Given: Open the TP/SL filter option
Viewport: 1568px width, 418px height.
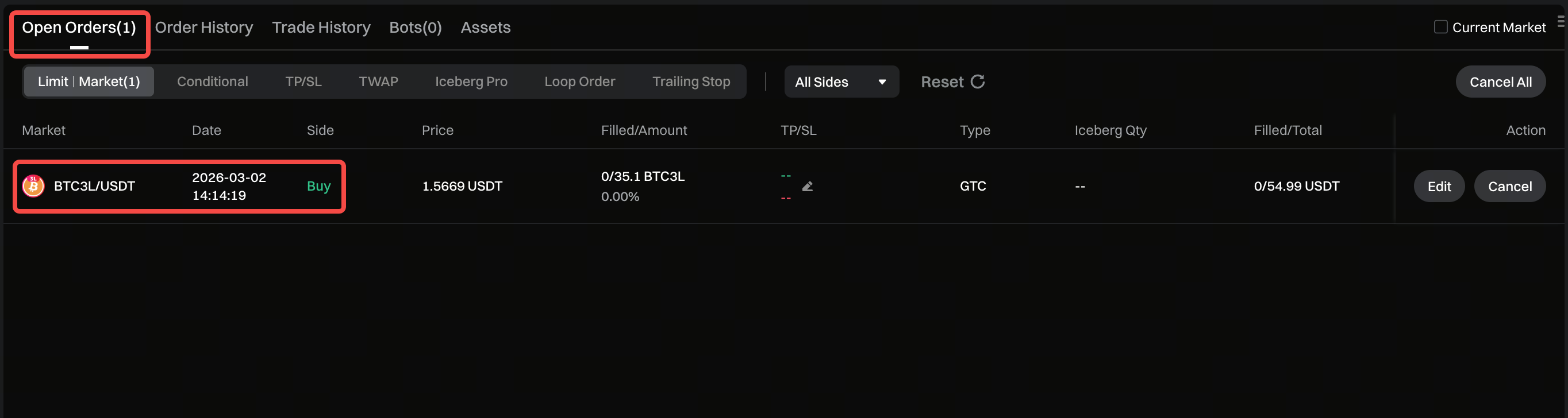Looking at the screenshot, I should pos(303,81).
